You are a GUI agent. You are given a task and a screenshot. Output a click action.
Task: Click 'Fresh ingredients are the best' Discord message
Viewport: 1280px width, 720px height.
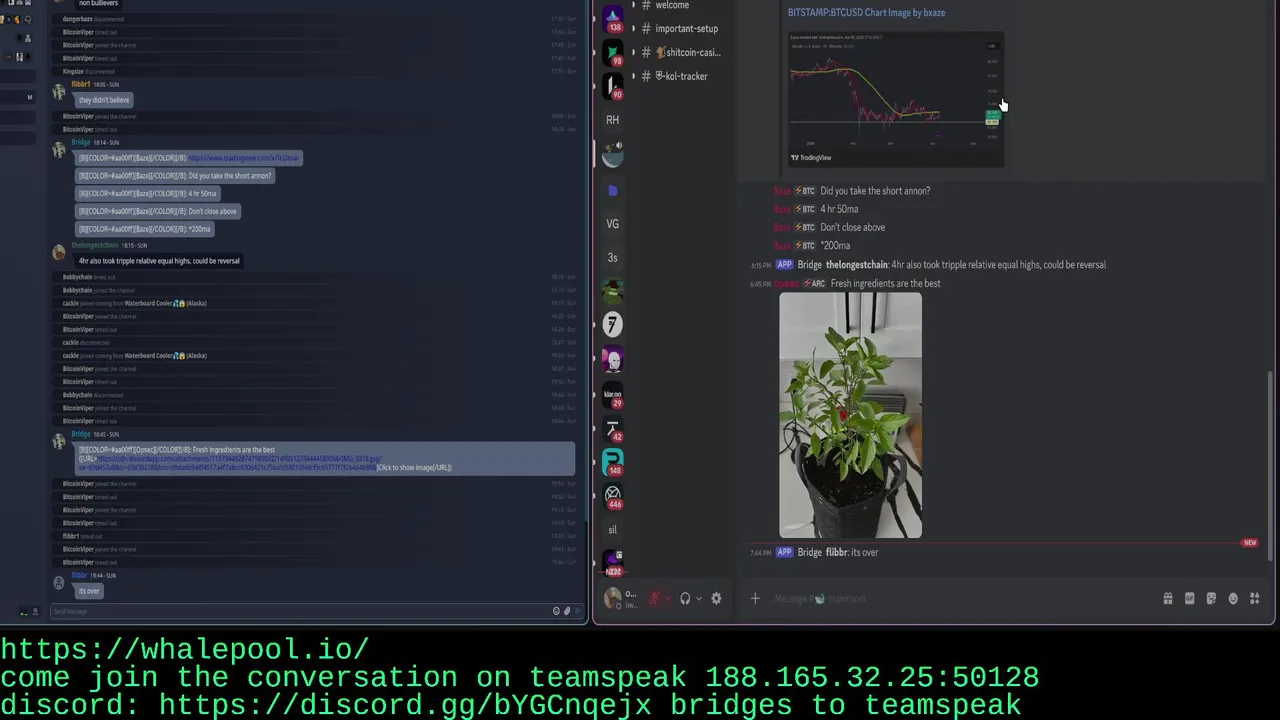tap(885, 284)
